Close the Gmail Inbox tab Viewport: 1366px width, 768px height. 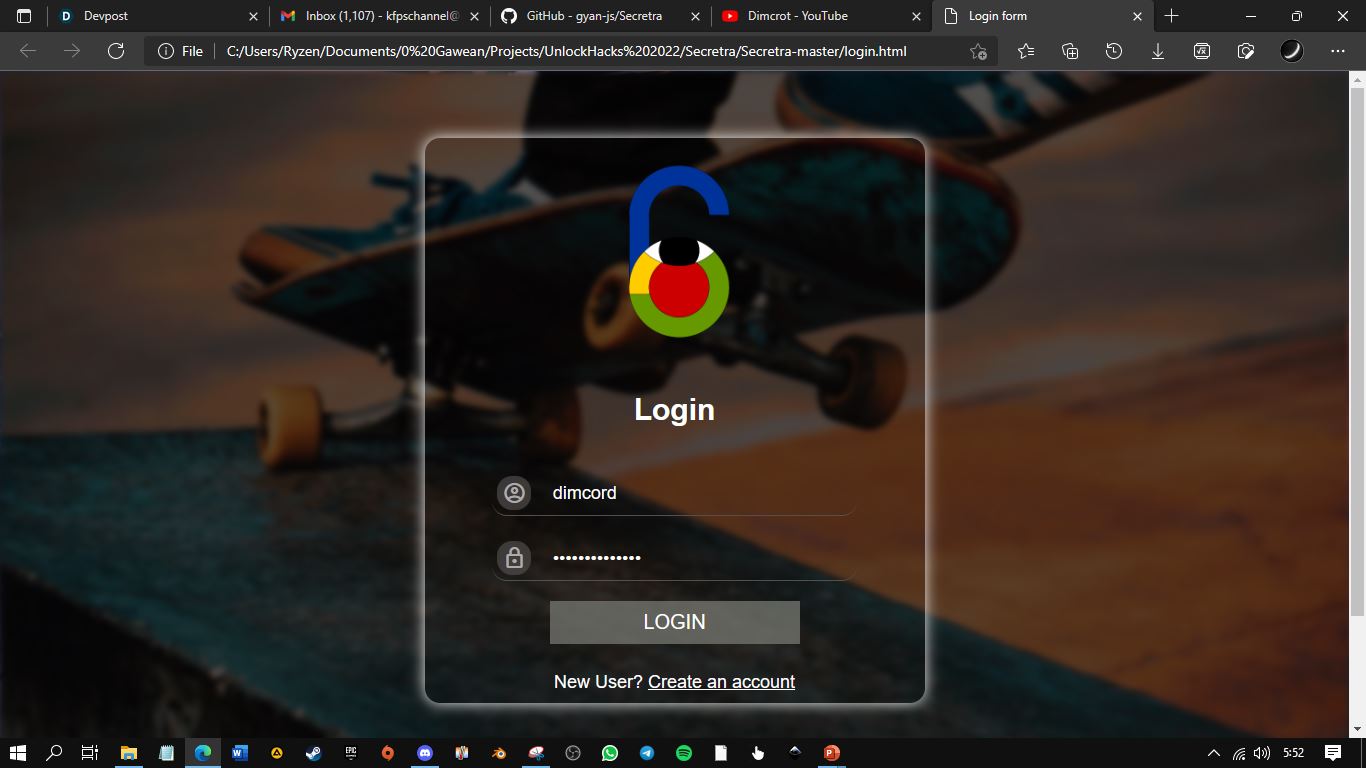474,16
